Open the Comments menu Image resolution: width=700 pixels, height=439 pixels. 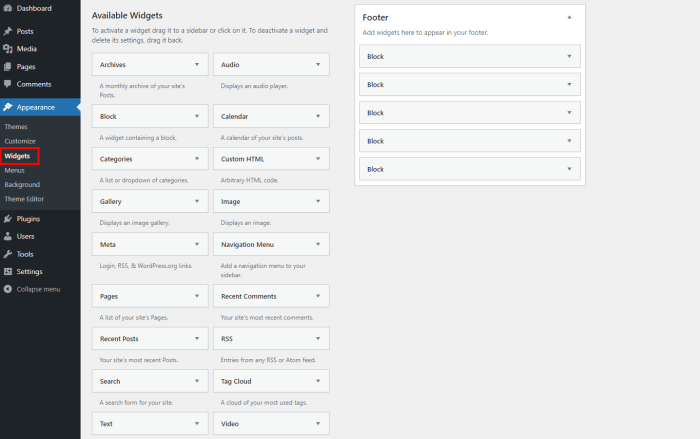point(34,84)
